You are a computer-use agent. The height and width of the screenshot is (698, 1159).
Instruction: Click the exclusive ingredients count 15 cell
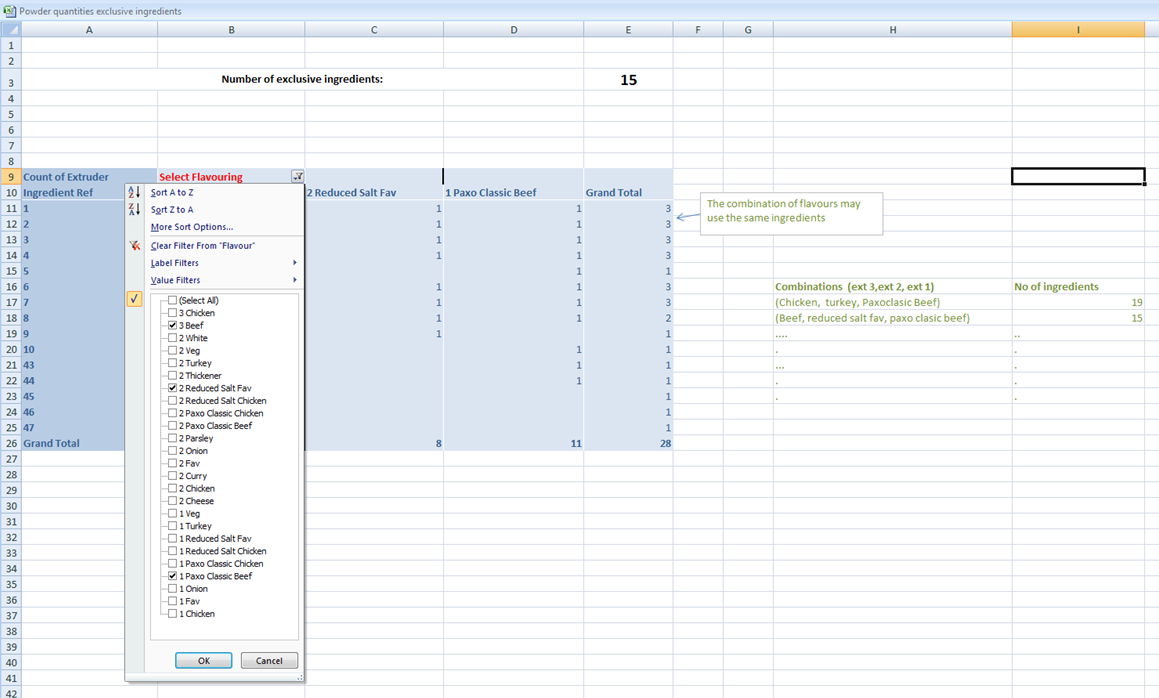628,80
